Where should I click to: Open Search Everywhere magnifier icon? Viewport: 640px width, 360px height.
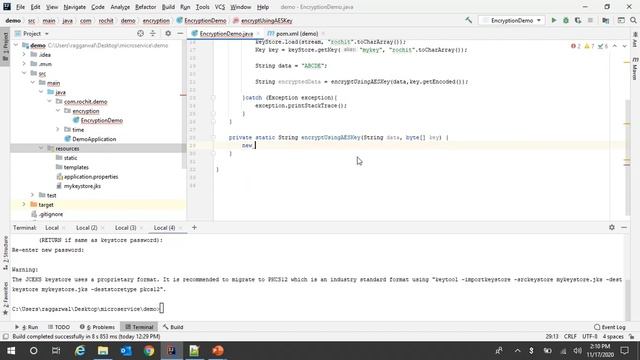pos(633,20)
